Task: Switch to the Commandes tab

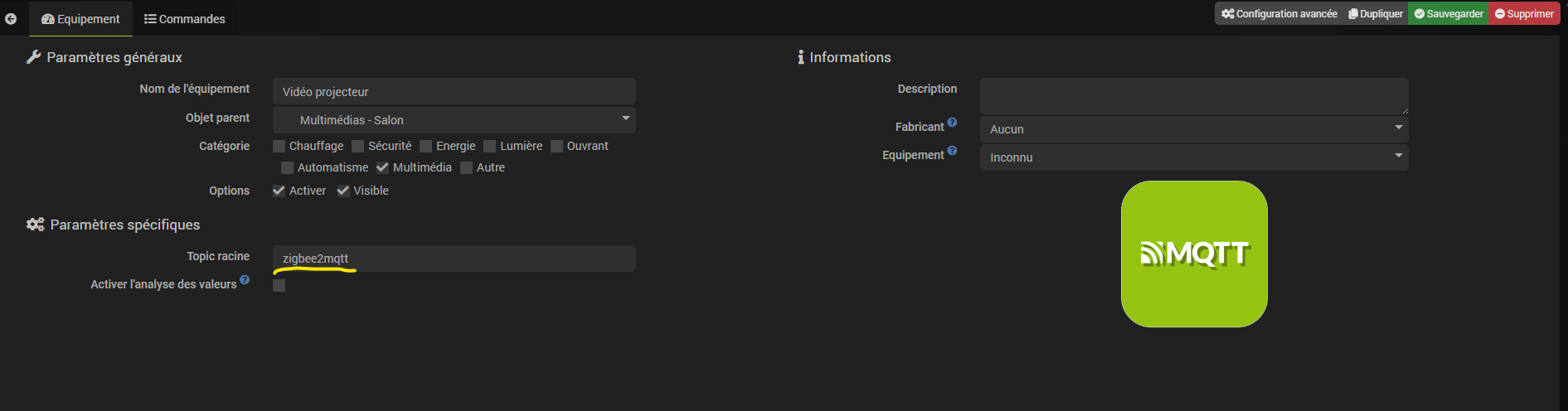Action: click(184, 19)
